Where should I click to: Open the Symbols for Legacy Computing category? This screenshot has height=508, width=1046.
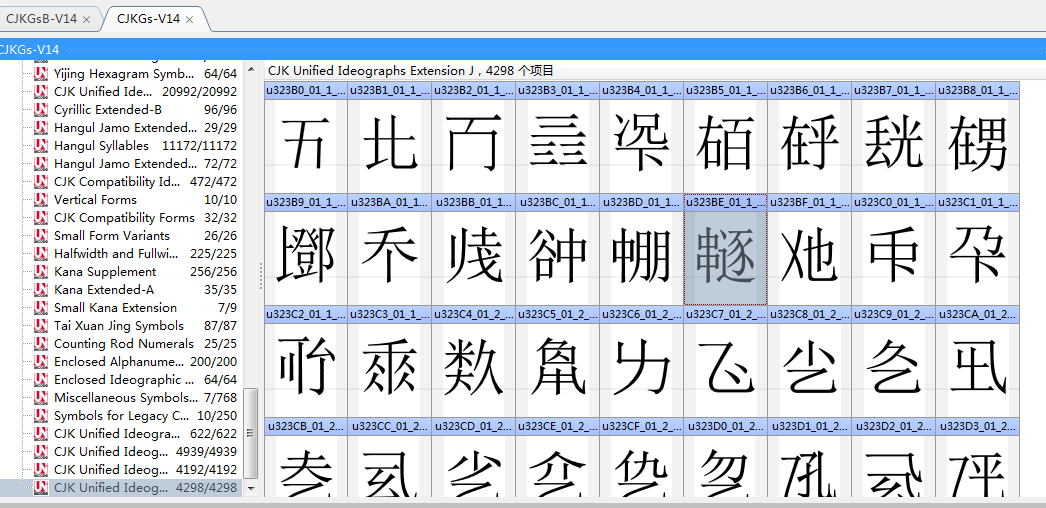(120, 416)
